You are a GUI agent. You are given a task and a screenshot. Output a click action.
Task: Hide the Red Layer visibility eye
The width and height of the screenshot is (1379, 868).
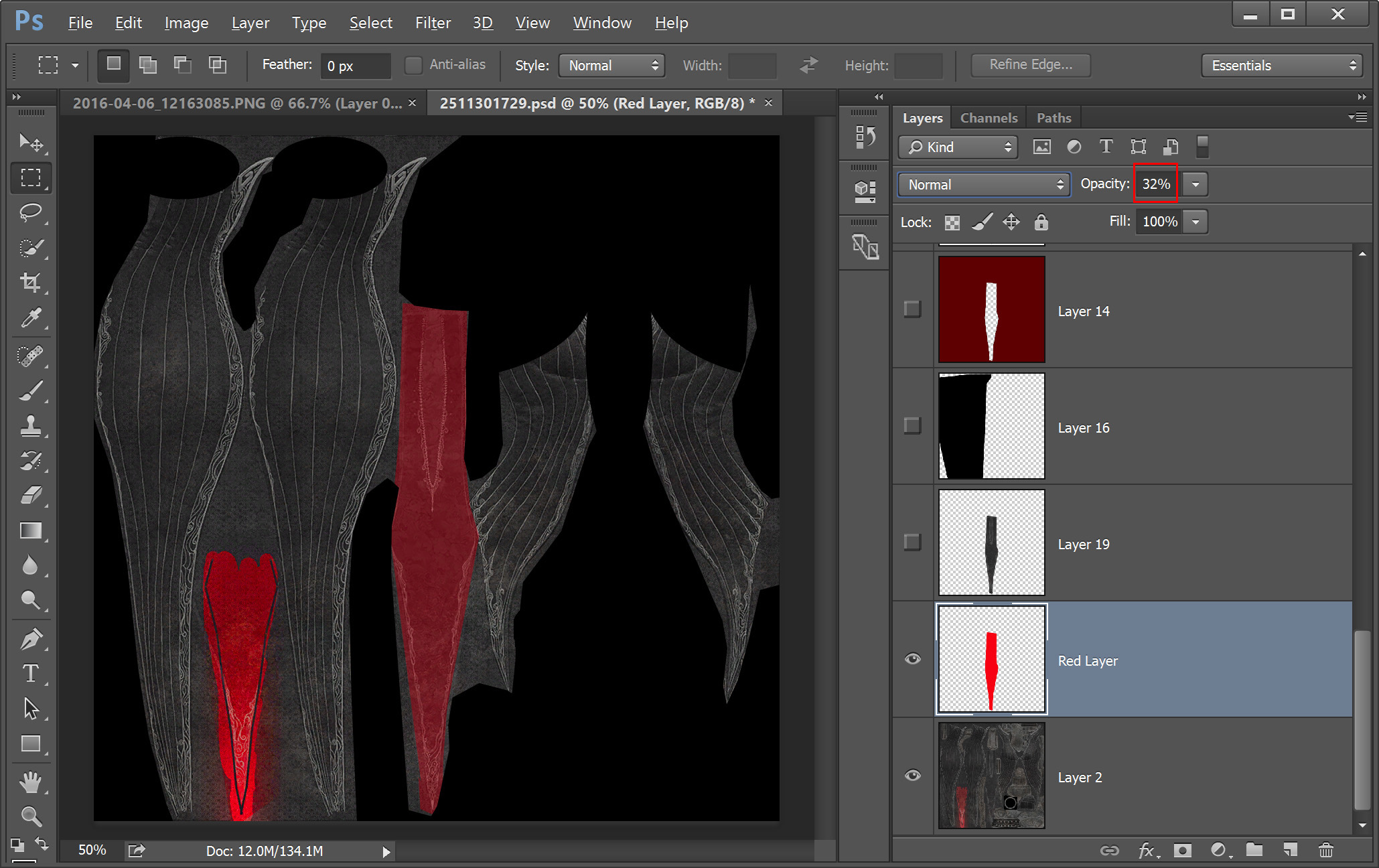click(x=912, y=659)
